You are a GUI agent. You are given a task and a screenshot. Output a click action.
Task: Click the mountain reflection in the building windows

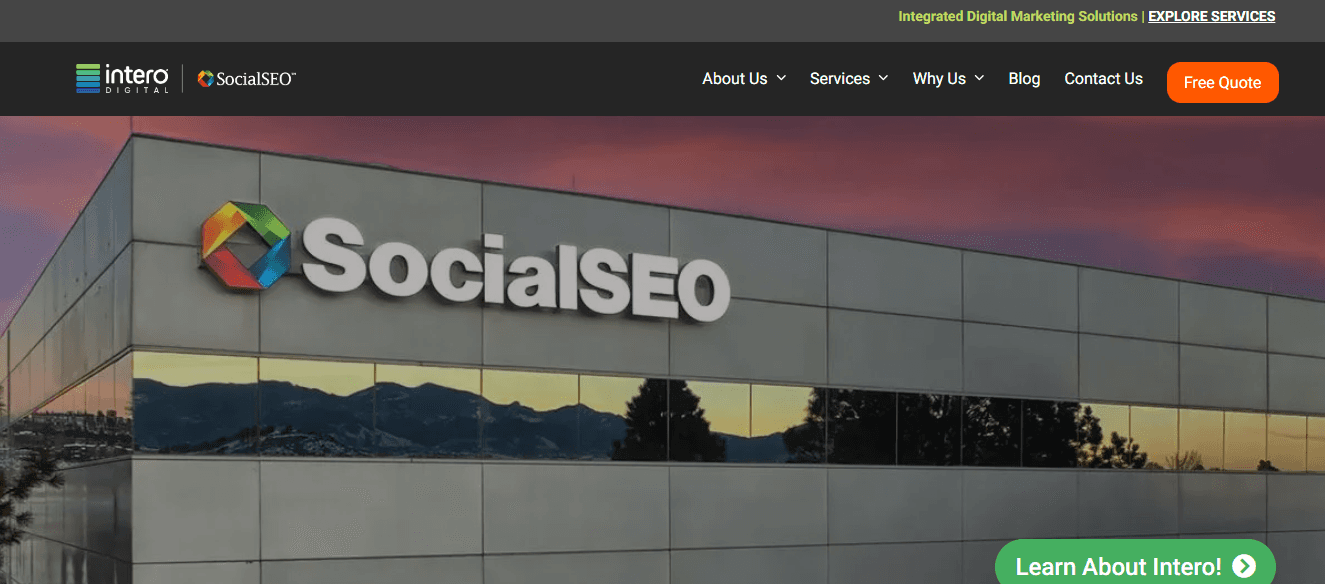click(380, 410)
